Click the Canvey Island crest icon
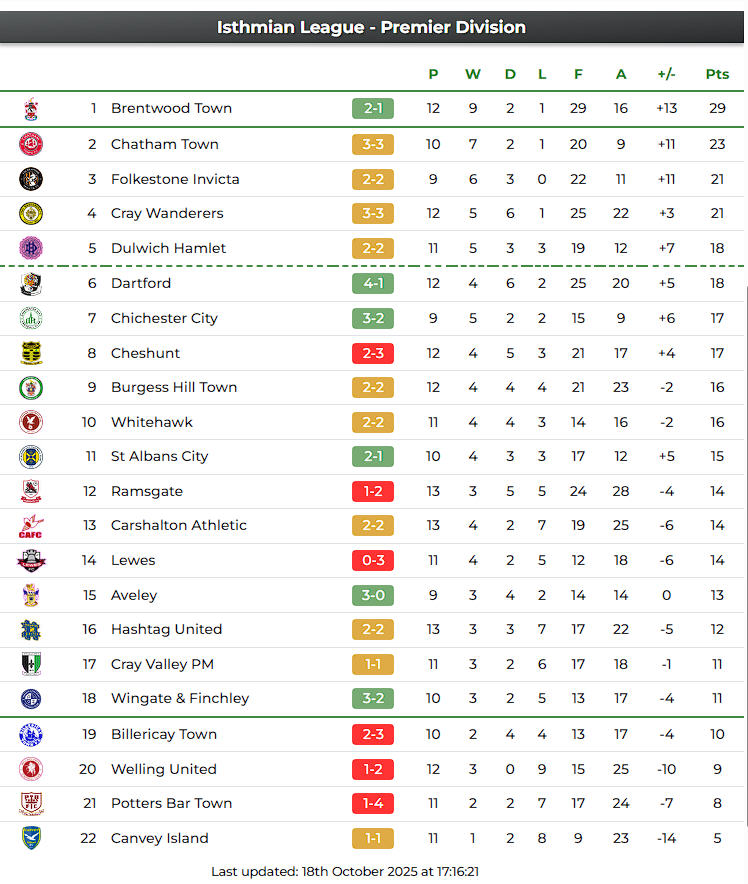This screenshot has width=748, height=884. tap(31, 838)
